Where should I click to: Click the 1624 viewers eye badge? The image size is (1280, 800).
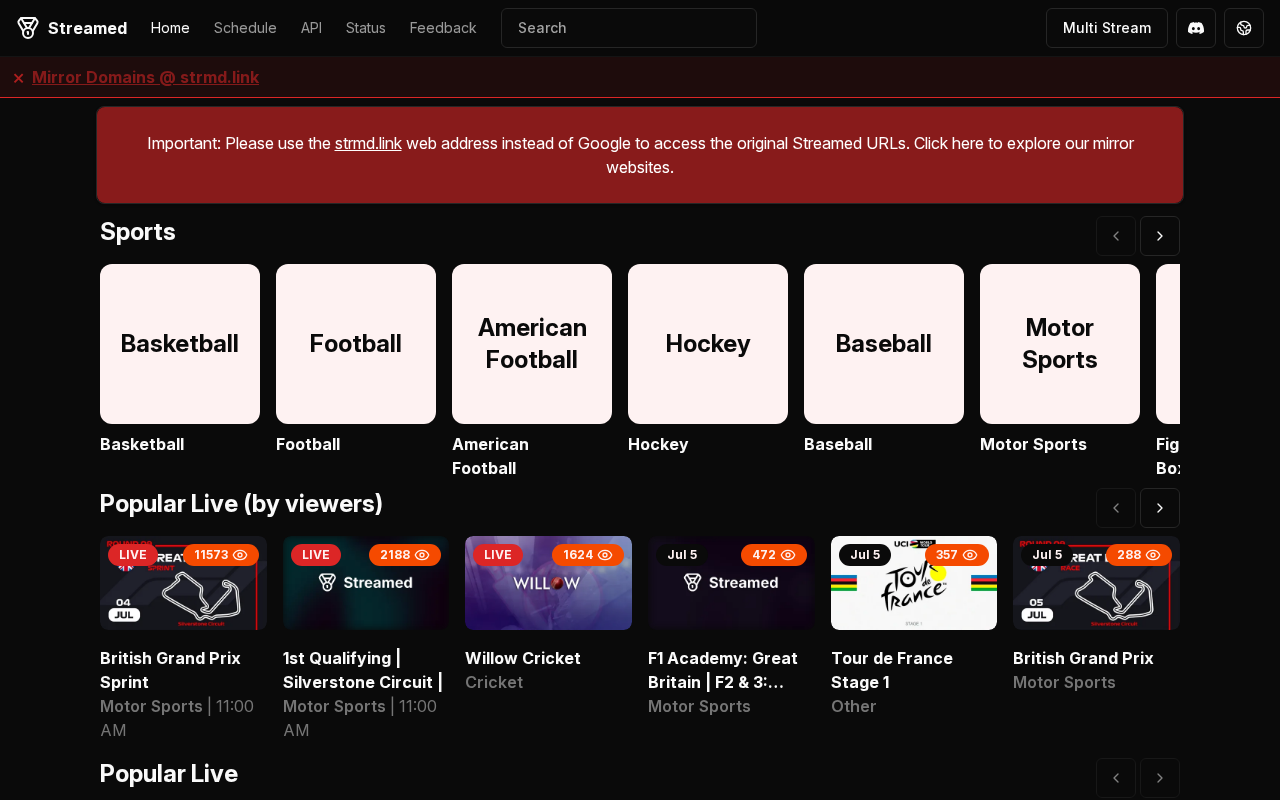tap(588, 555)
